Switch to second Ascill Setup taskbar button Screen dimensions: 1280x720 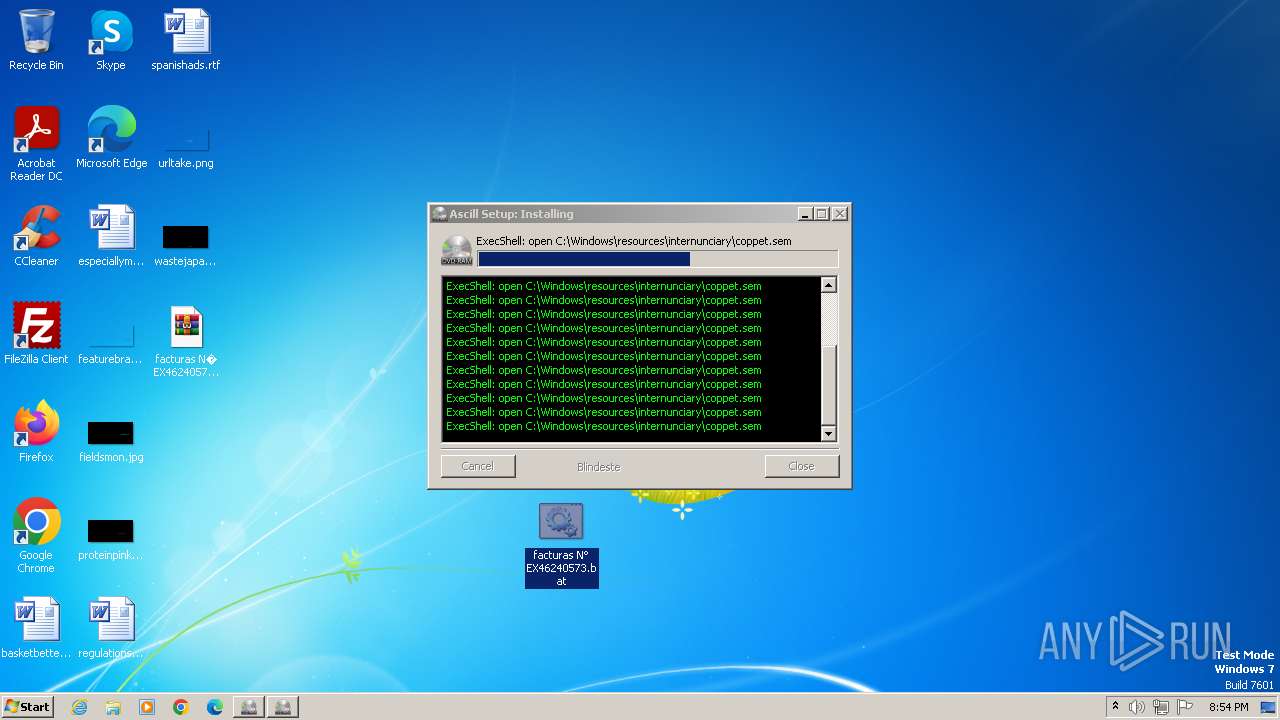283,707
